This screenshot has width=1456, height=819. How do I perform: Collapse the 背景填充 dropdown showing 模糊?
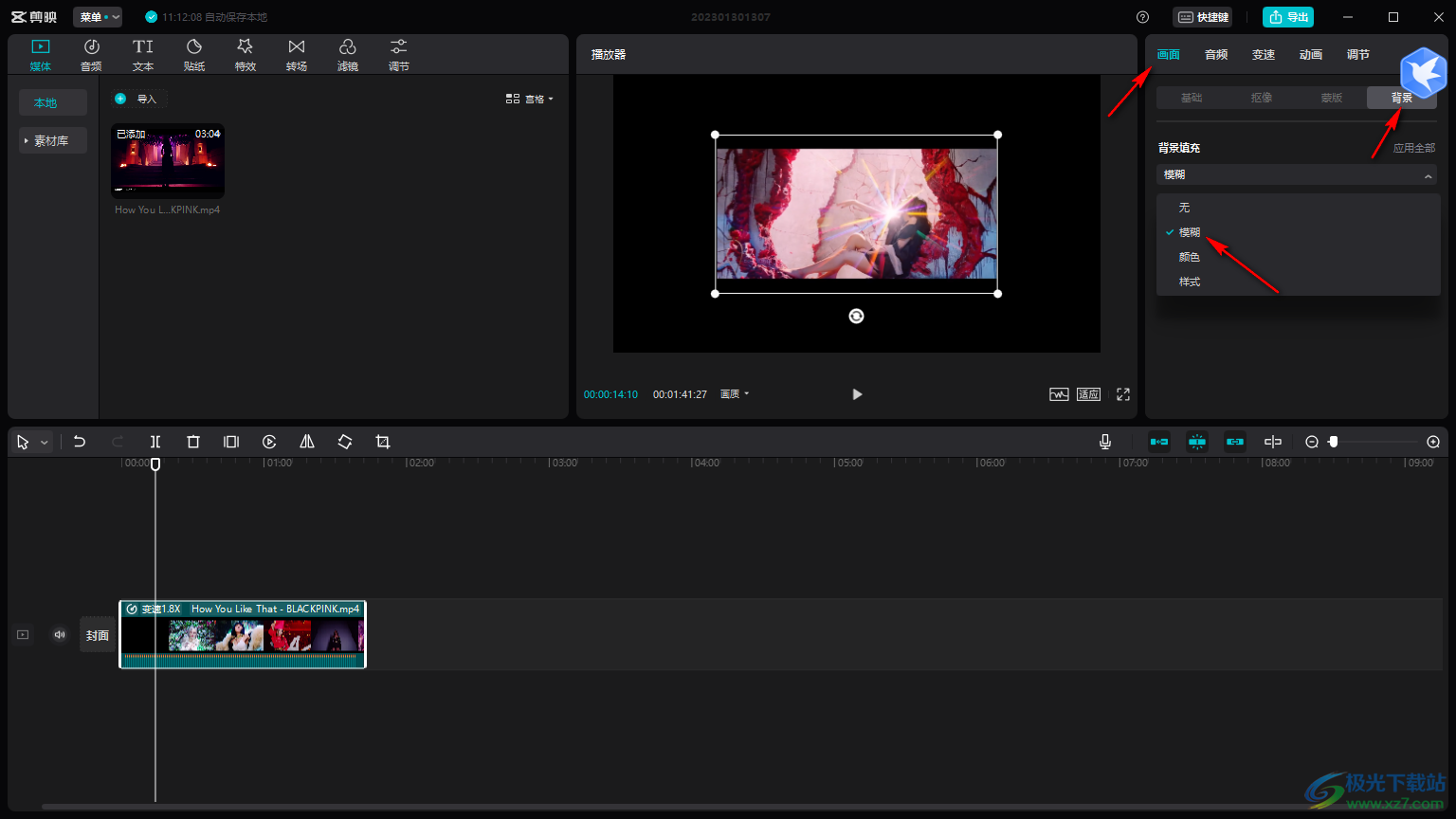tap(1297, 174)
